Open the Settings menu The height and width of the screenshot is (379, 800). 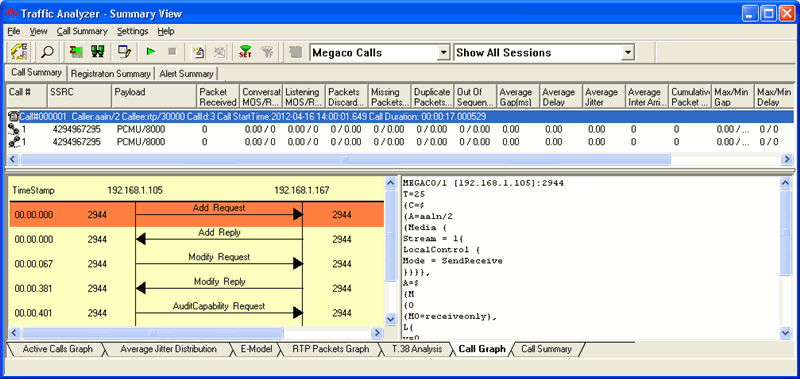coord(133,31)
